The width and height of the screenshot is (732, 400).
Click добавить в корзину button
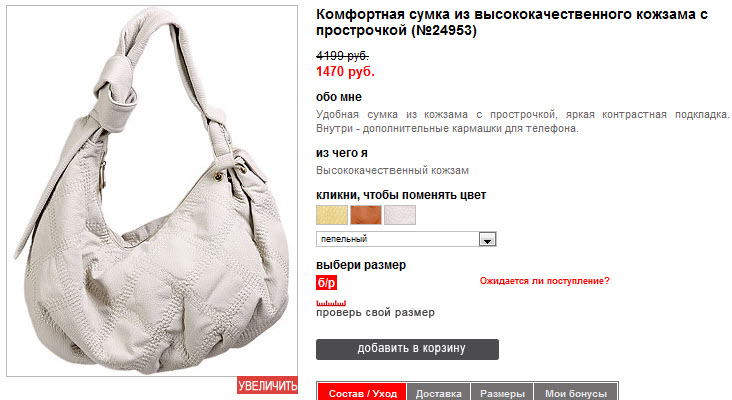pyautogui.click(x=407, y=349)
